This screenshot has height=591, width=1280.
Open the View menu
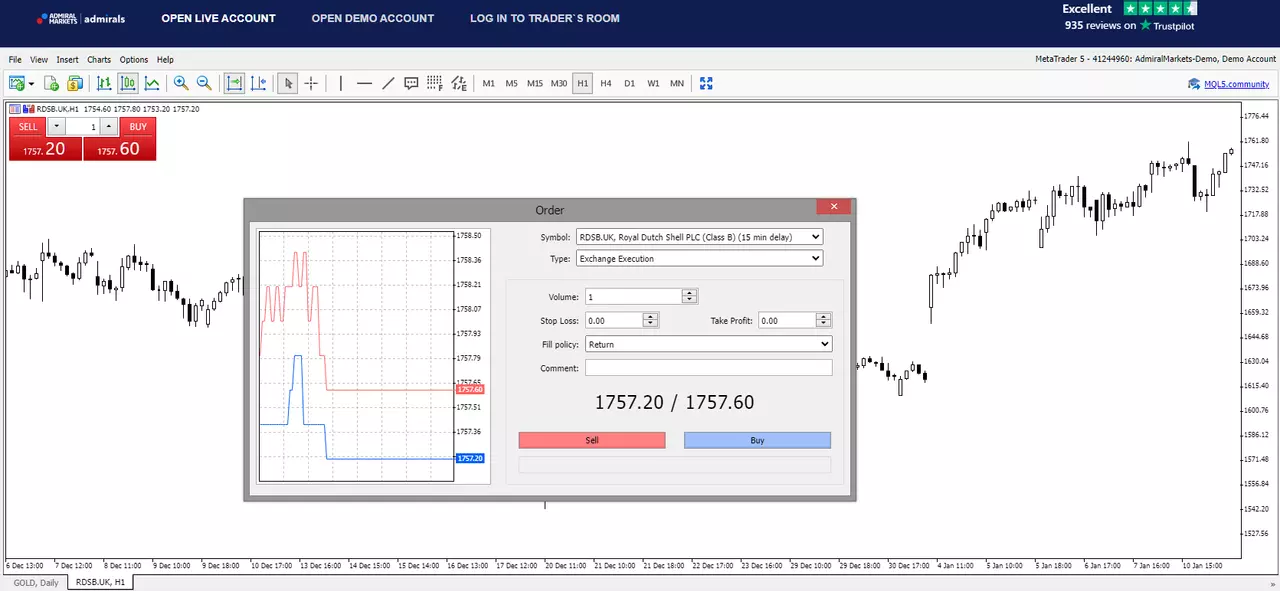[39, 60]
